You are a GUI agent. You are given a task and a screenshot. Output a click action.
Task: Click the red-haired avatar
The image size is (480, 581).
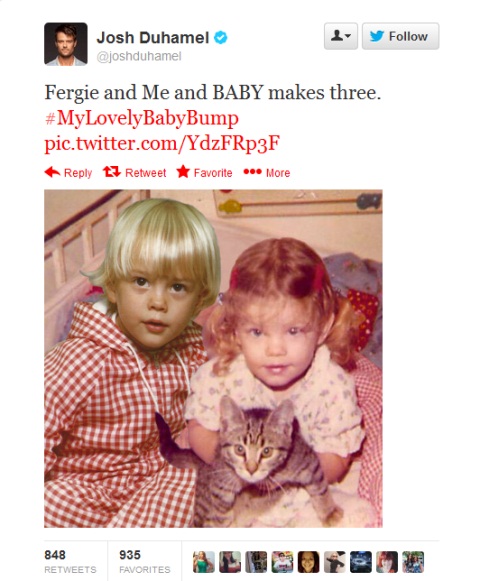[x=387, y=562]
